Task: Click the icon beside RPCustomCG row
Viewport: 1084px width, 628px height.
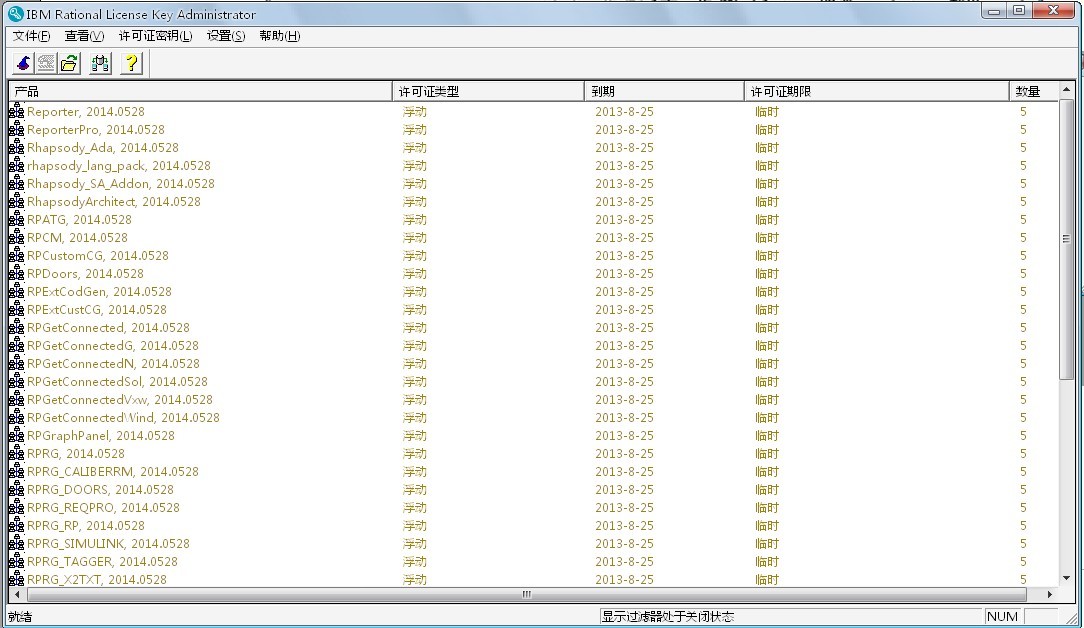Action: pyautogui.click(x=17, y=255)
